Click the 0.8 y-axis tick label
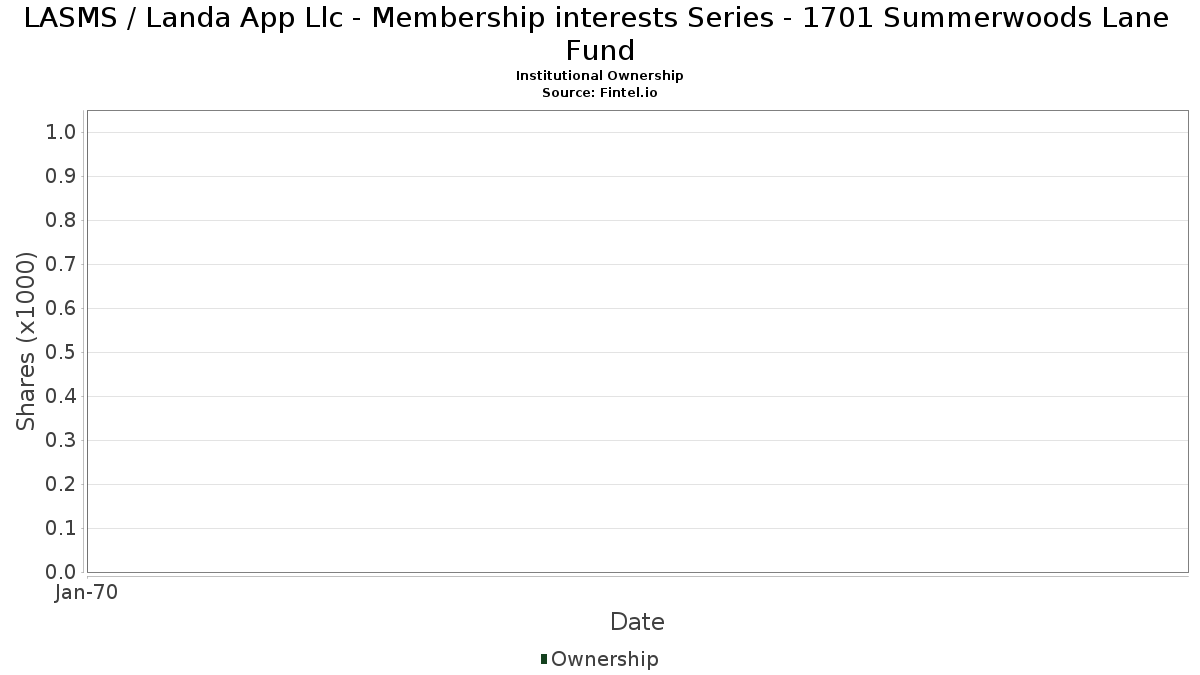 (62, 221)
